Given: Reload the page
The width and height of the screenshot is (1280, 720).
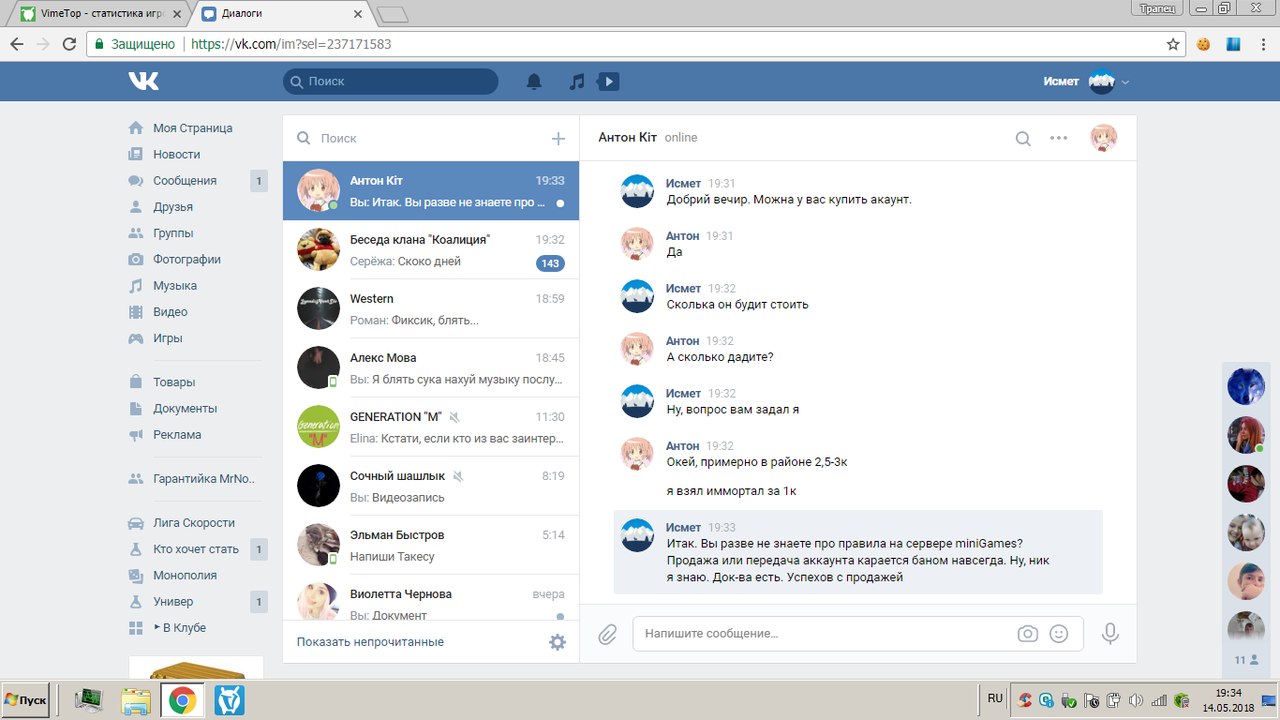Looking at the screenshot, I should coord(69,44).
